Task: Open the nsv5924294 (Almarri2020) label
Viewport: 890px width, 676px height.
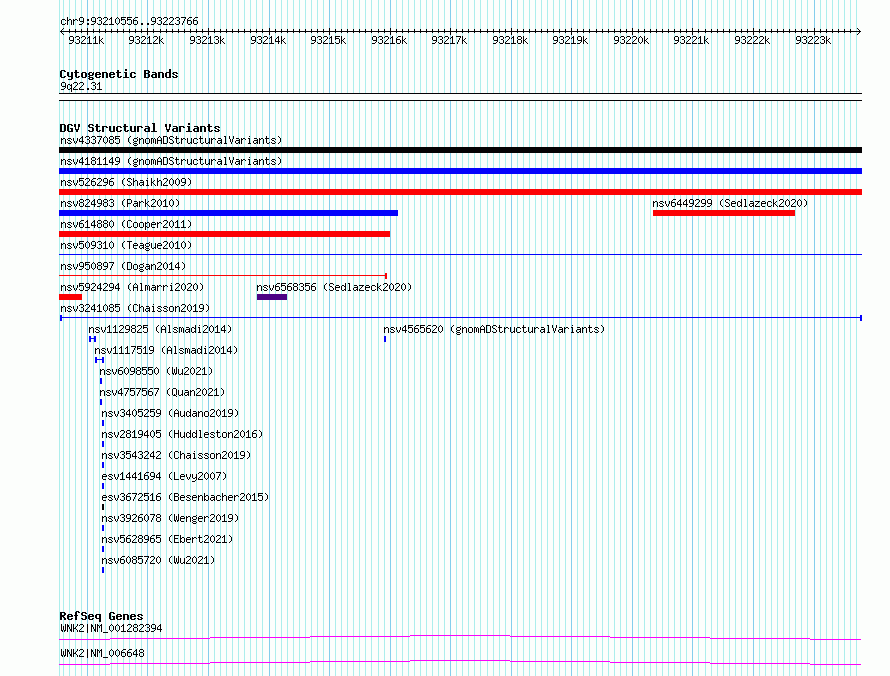Action: 132,287
